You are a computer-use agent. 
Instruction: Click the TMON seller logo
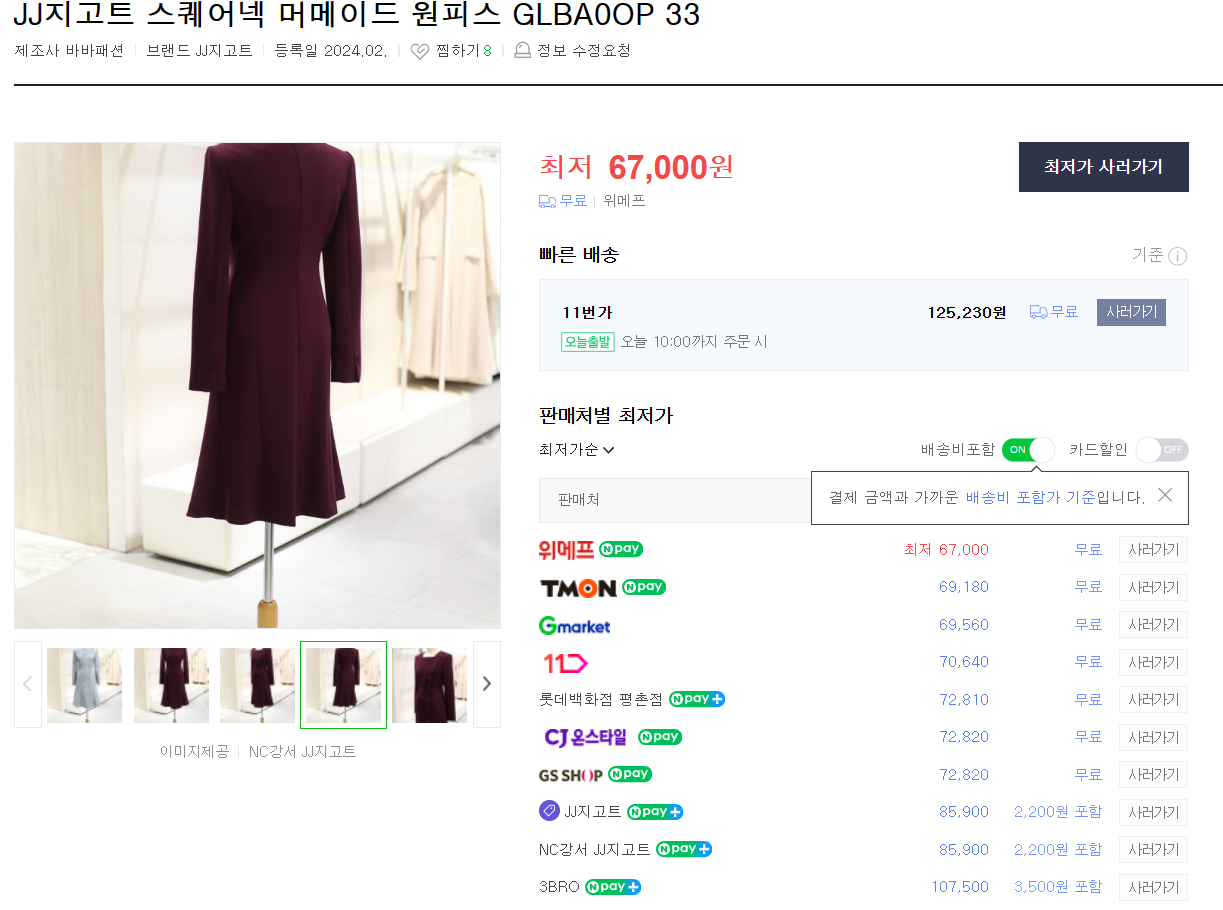(578, 588)
